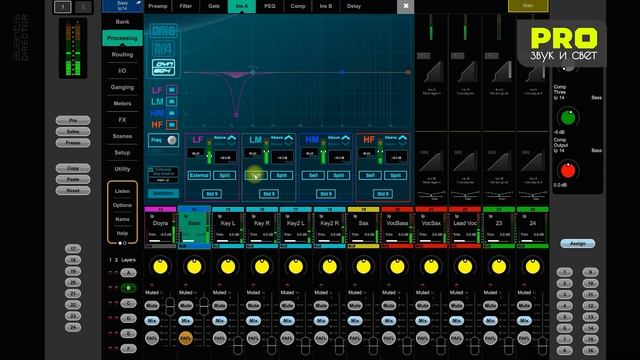640x360 pixels.
Task: Click the PAFL button on the Bass channel
Action: 186,338
